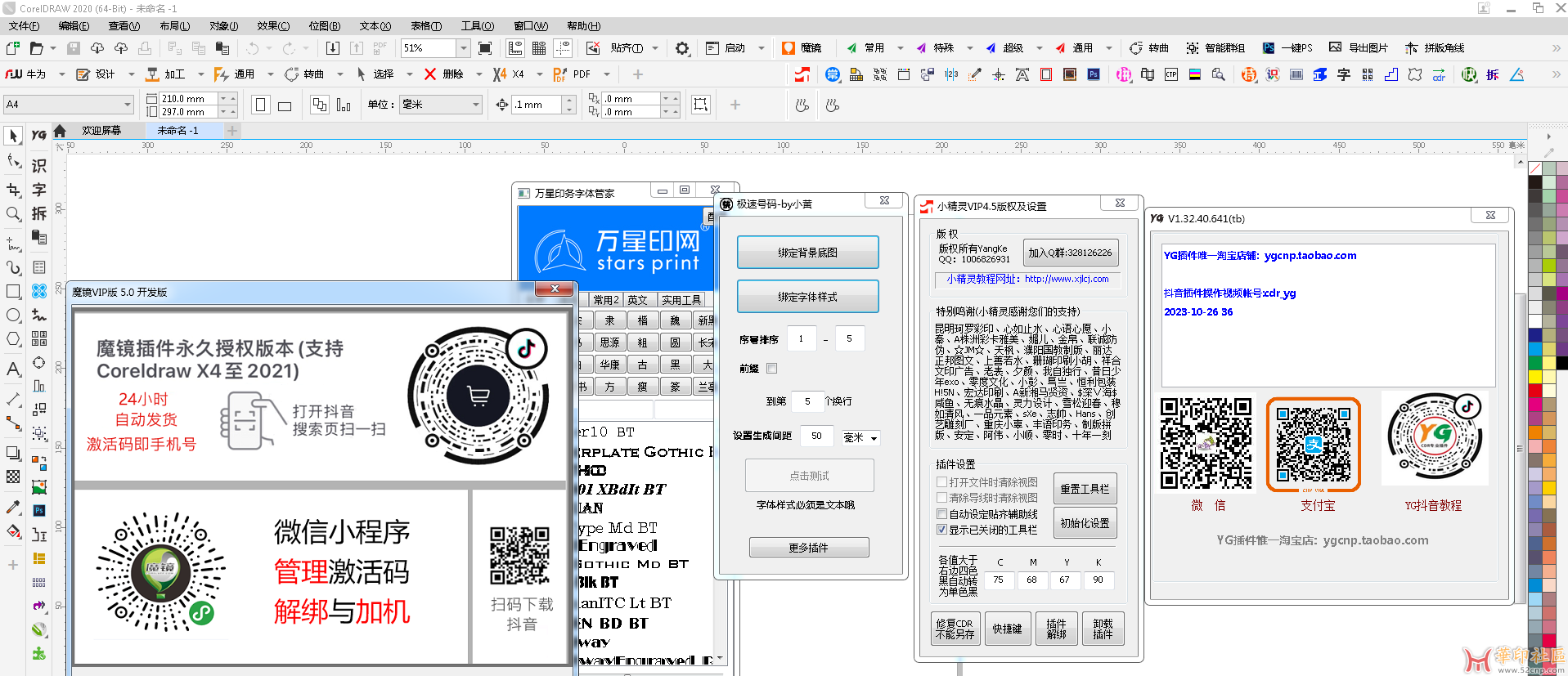1568x676 pixels.
Task: Click the C value field showing 75
Action: (x=999, y=580)
